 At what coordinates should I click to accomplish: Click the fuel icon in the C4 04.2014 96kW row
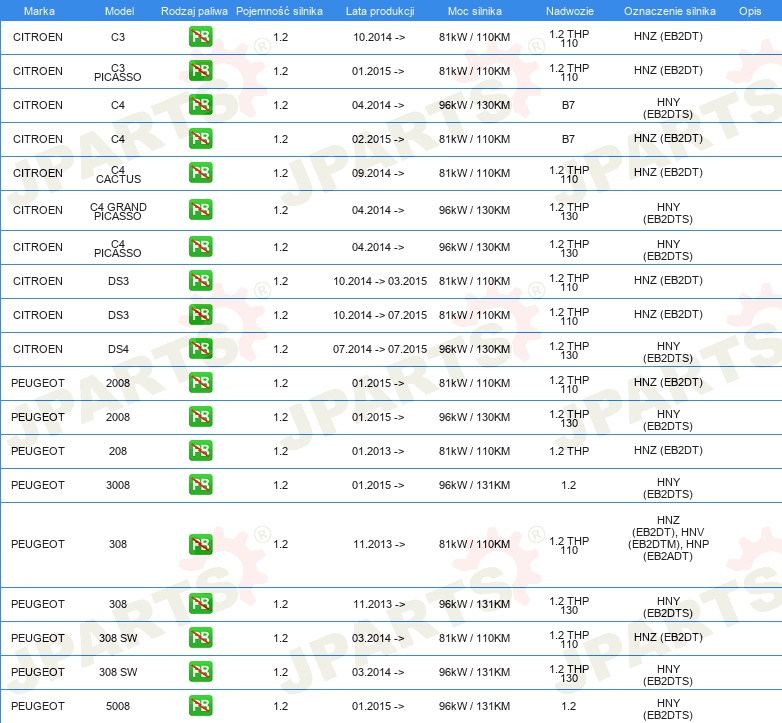pos(200,105)
